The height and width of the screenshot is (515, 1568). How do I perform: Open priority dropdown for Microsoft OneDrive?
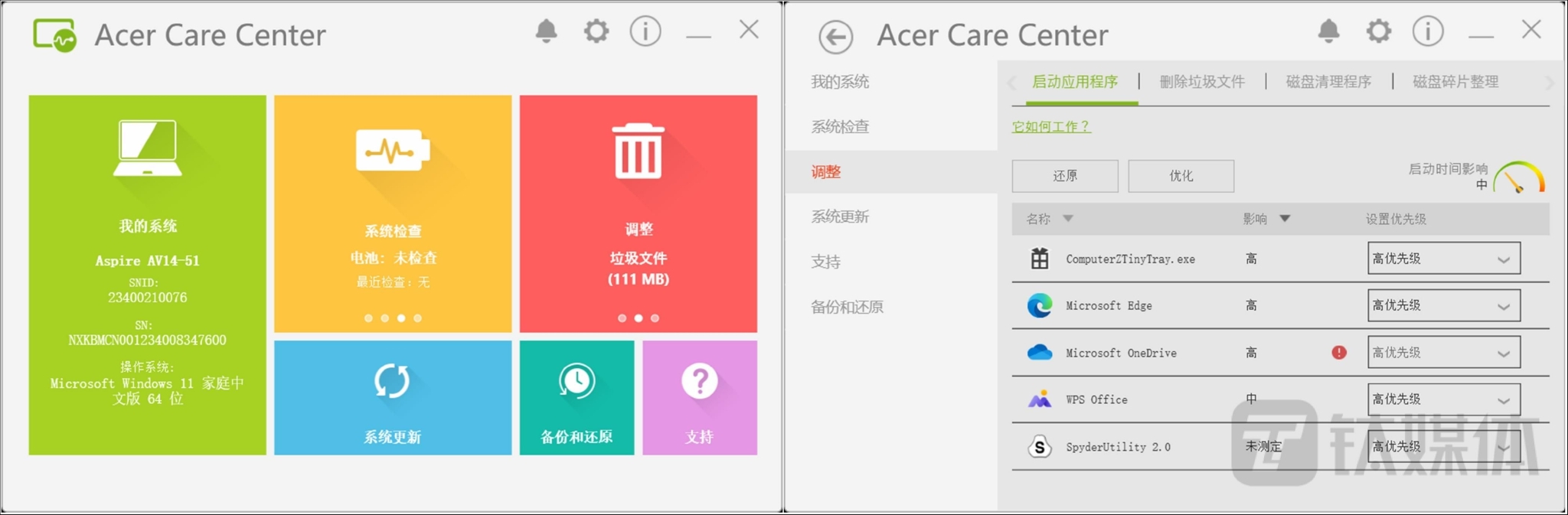[1444, 352]
